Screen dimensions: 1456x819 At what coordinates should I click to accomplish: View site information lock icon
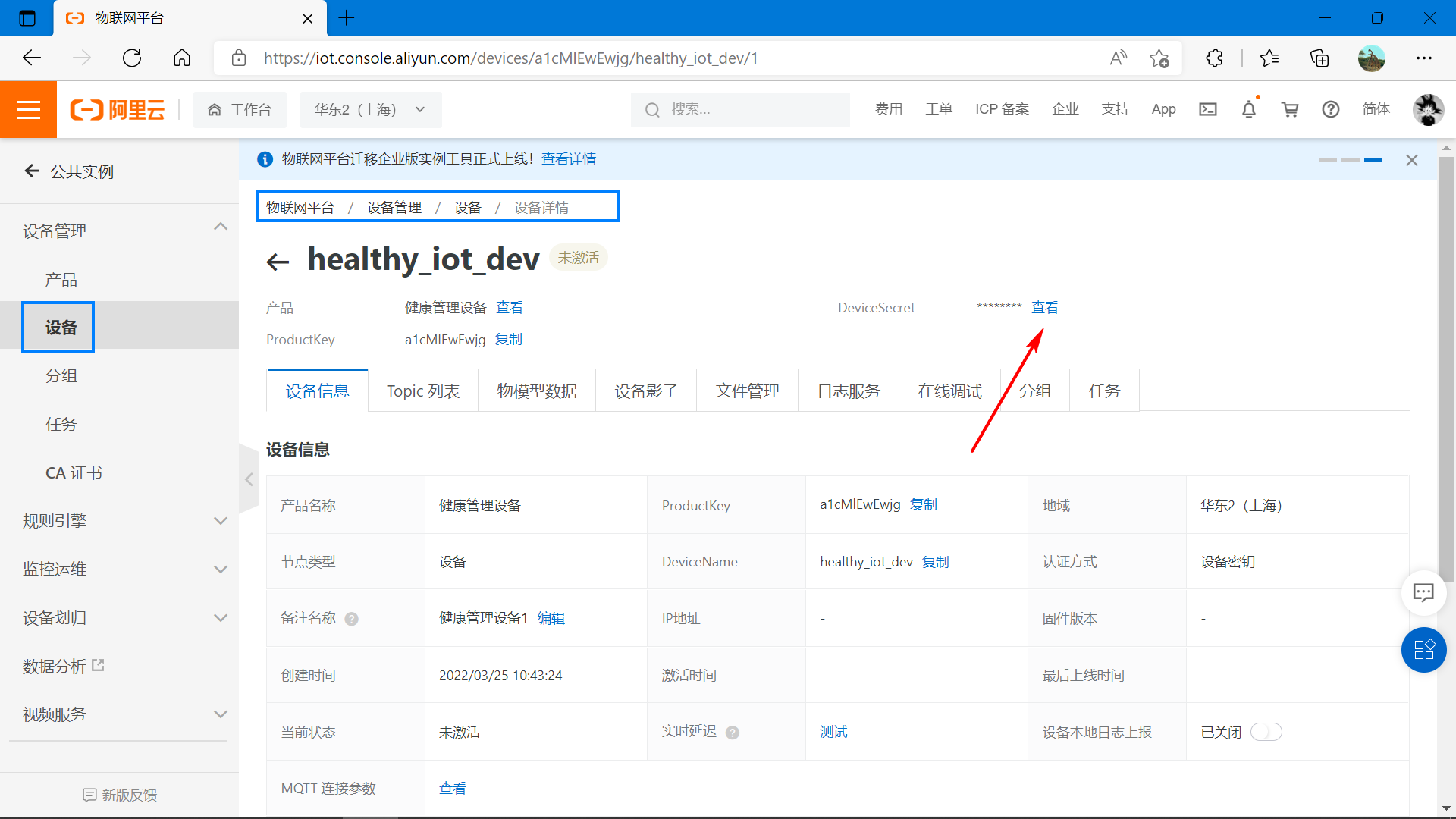(x=239, y=58)
